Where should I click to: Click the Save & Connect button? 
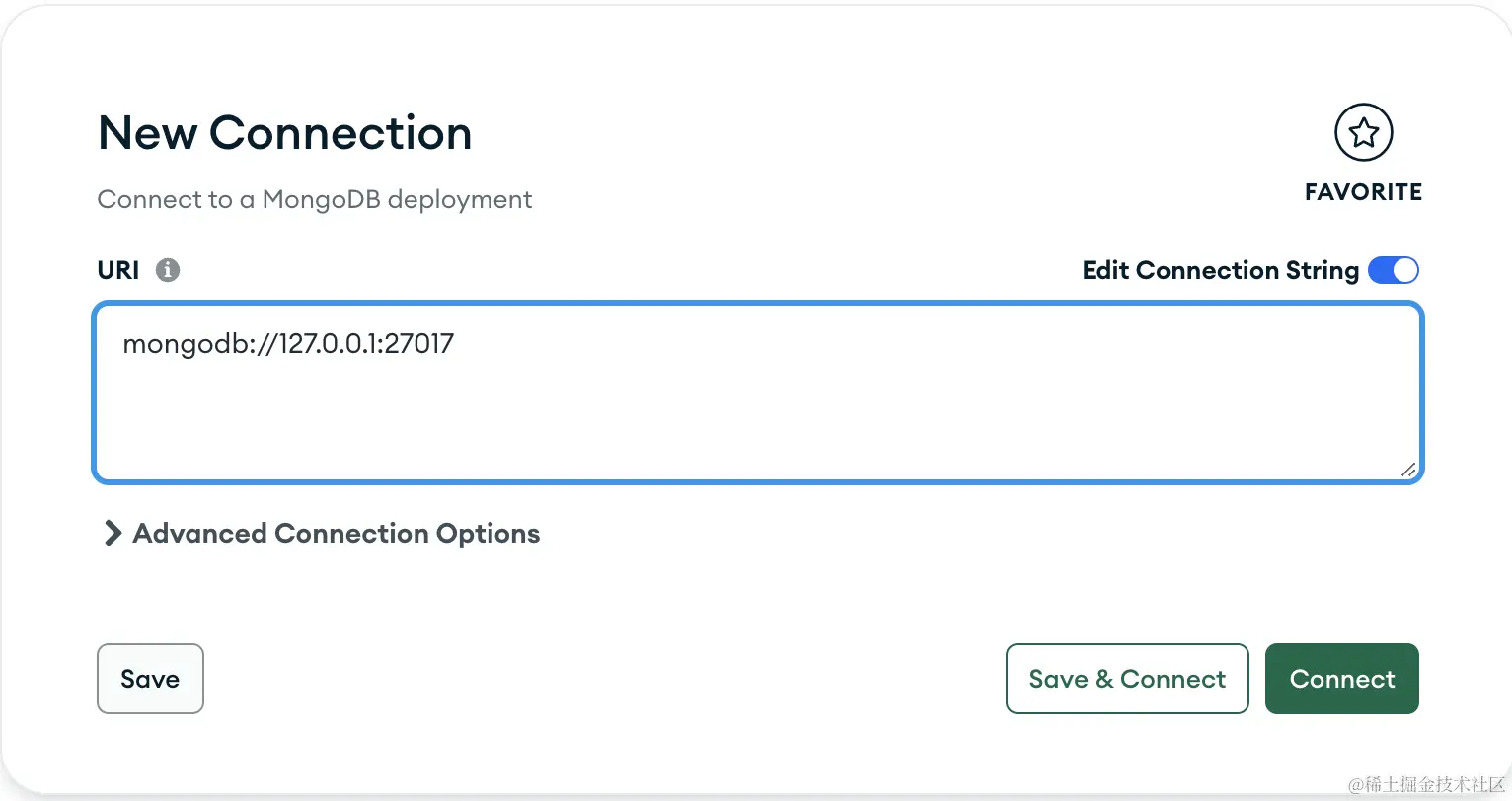click(1127, 679)
